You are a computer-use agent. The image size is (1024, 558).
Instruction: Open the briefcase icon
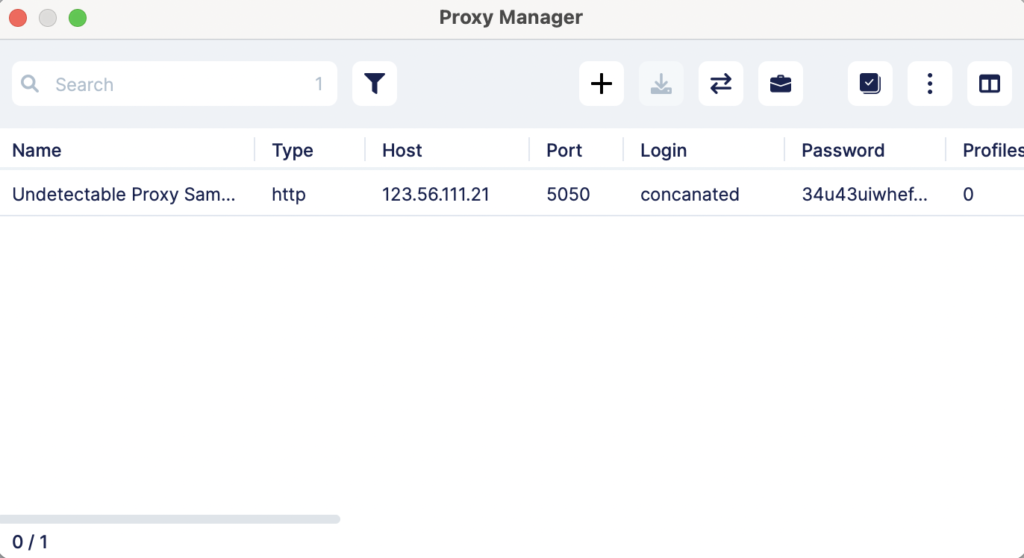[780, 84]
